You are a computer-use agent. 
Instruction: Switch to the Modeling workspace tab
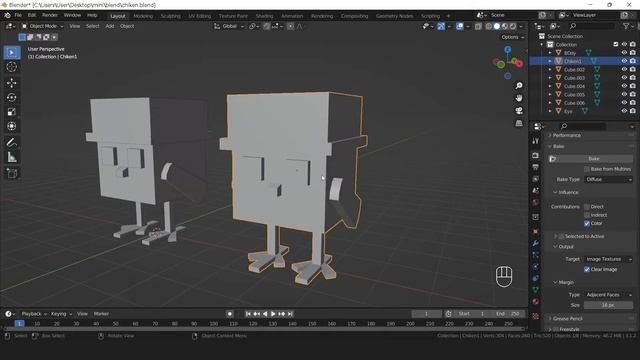click(x=143, y=16)
